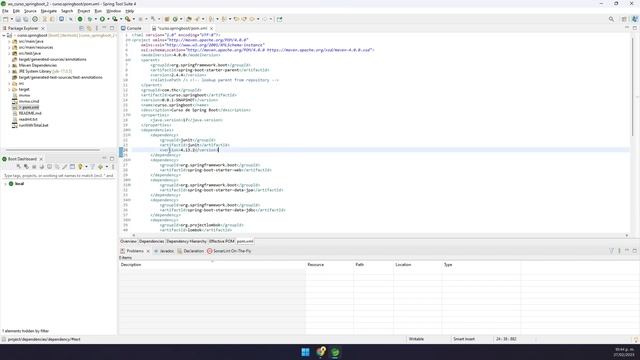Close the Package Explorer view

pos(43,29)
